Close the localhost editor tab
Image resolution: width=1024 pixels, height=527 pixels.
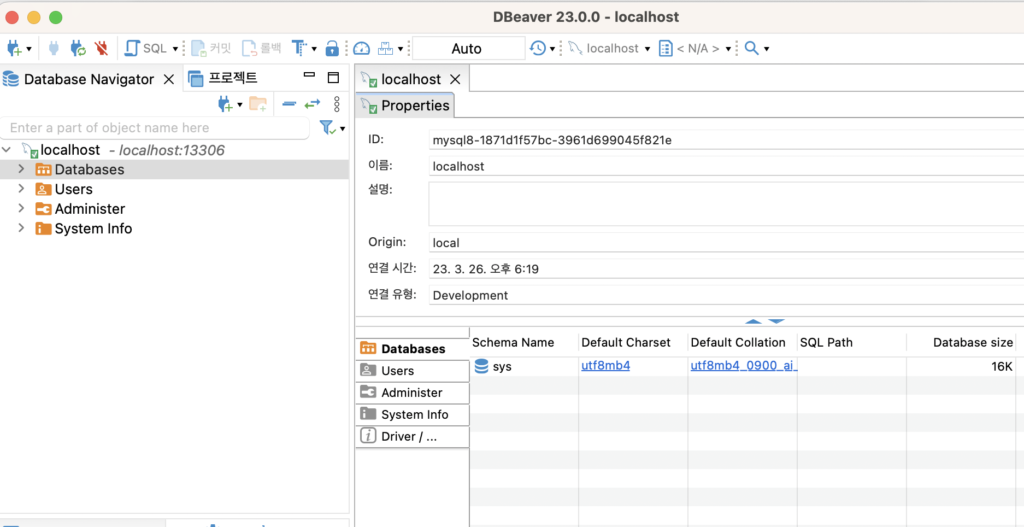(456, 80)
